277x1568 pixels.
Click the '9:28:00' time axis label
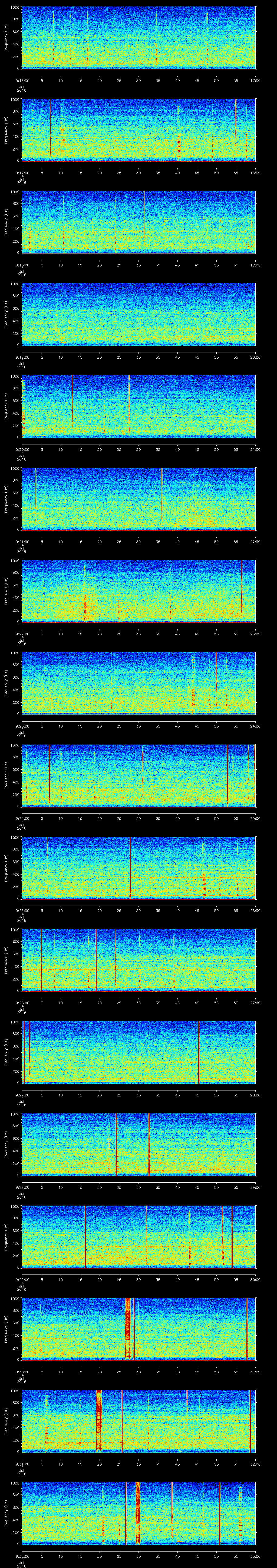[22, 1187]
